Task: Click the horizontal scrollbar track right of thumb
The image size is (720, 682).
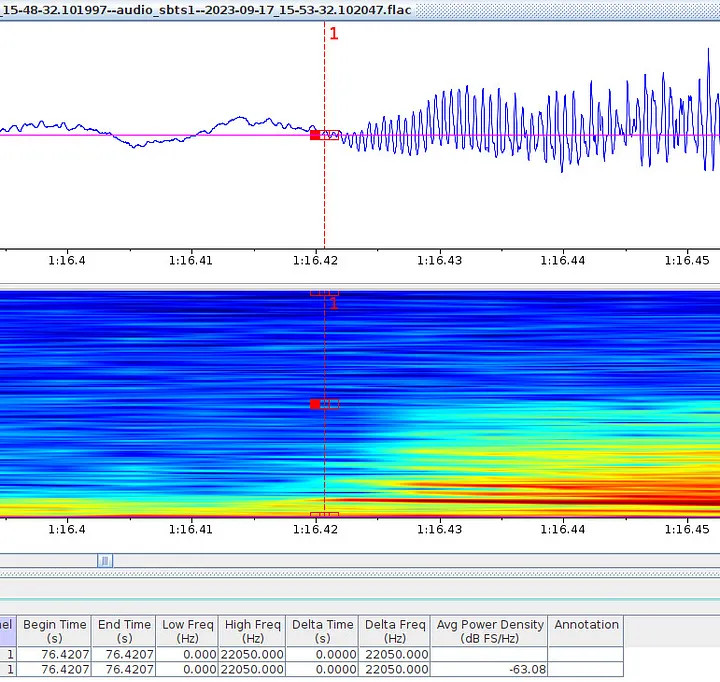Action: coord(400,561)
